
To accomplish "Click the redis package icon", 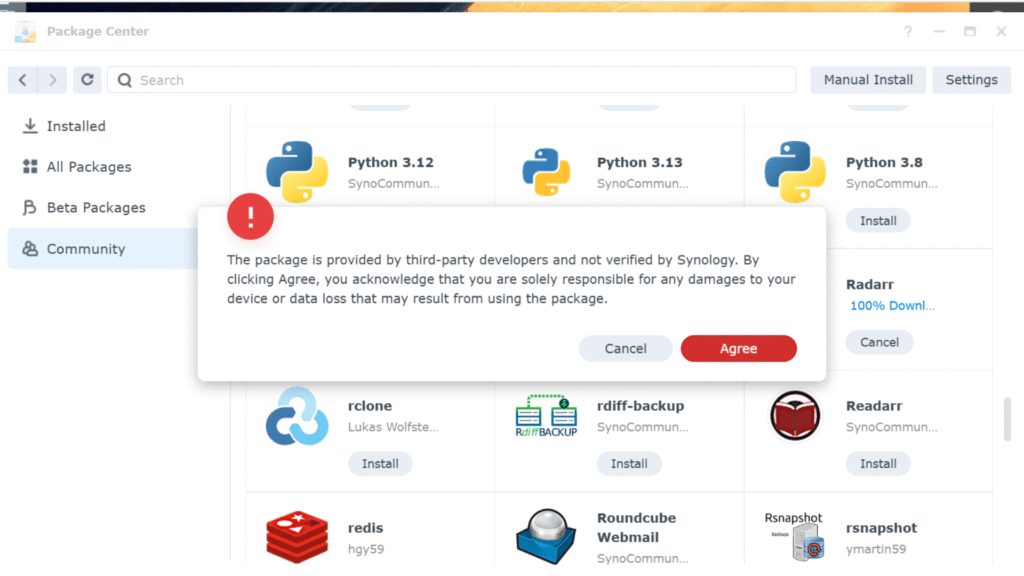I will pyautogui.click(x=297, y=537).
